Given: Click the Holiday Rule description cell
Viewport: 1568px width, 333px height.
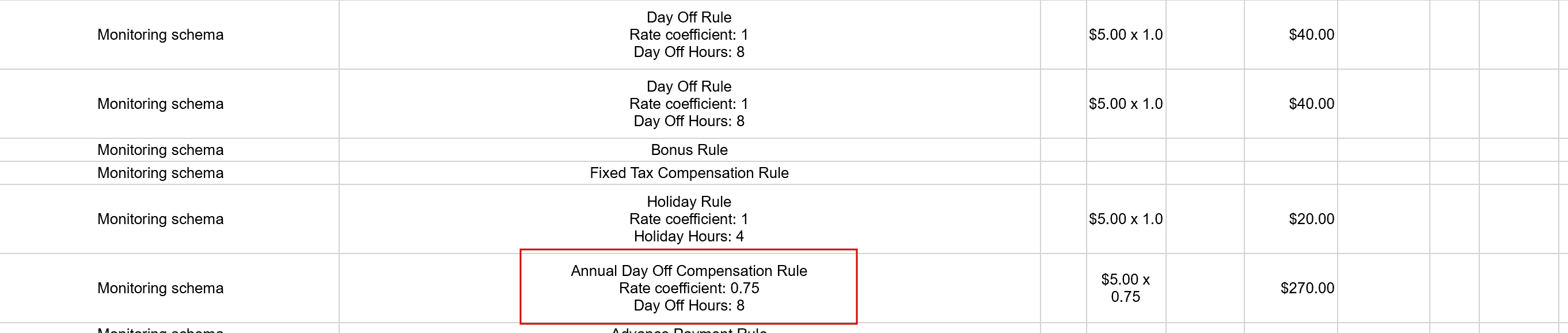Looking at the screenshot, I should (689, 218).
